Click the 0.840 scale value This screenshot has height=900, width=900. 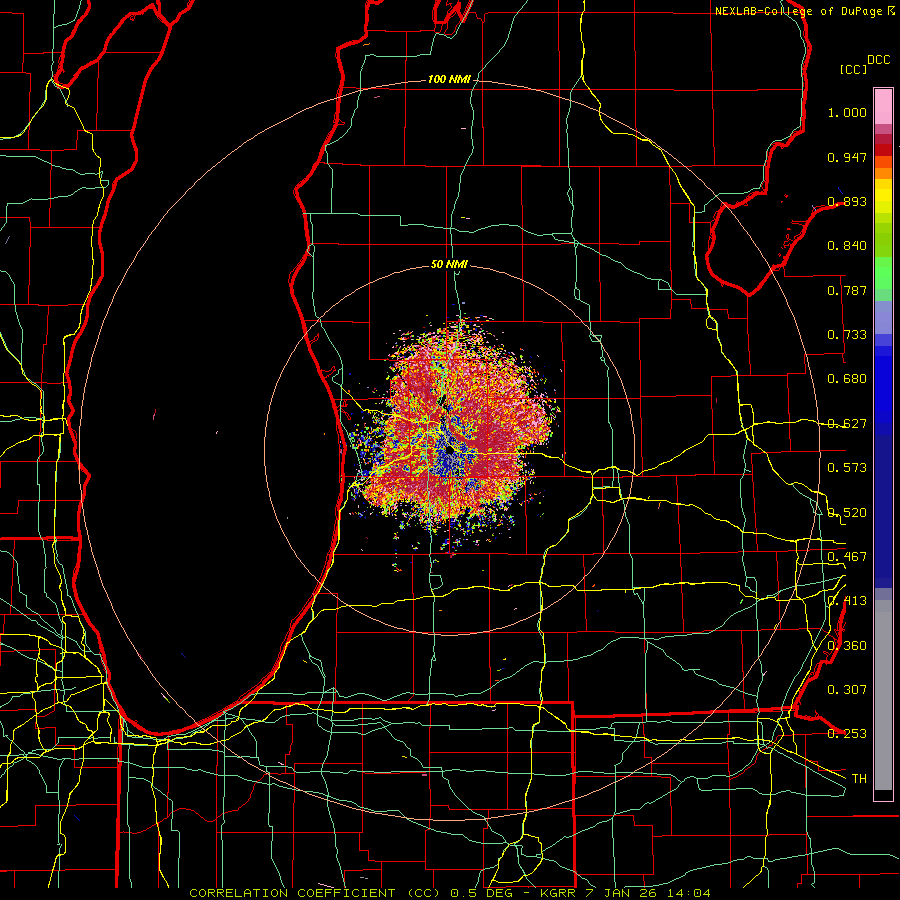[x=847, y=246]
